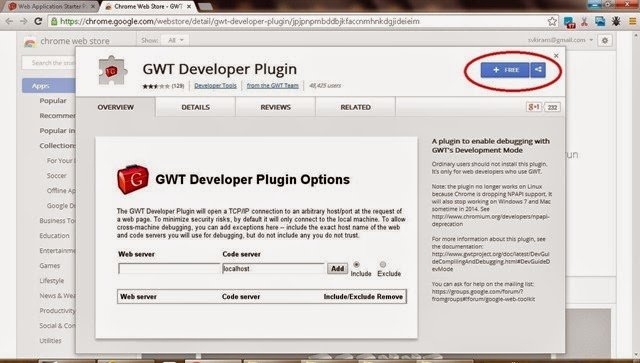The height and width of the screenshot is (363, 640).
Task: Select Education category in sidebar
Action: tap(54, 236)
